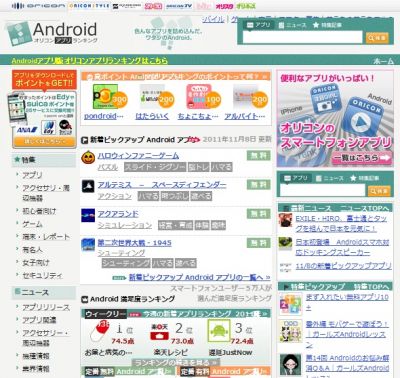
Task: Select the ニュース tab in sidebar search
Action: coord(329,178)
